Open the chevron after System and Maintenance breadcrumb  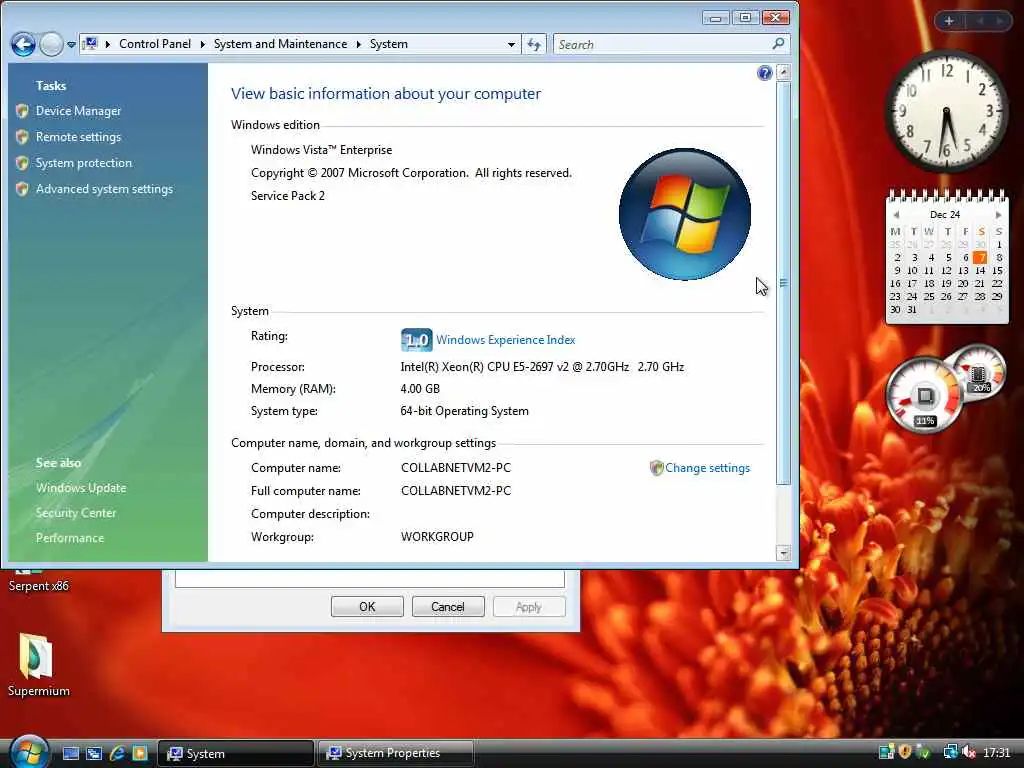pyautogui.click(x=359, y=44)
